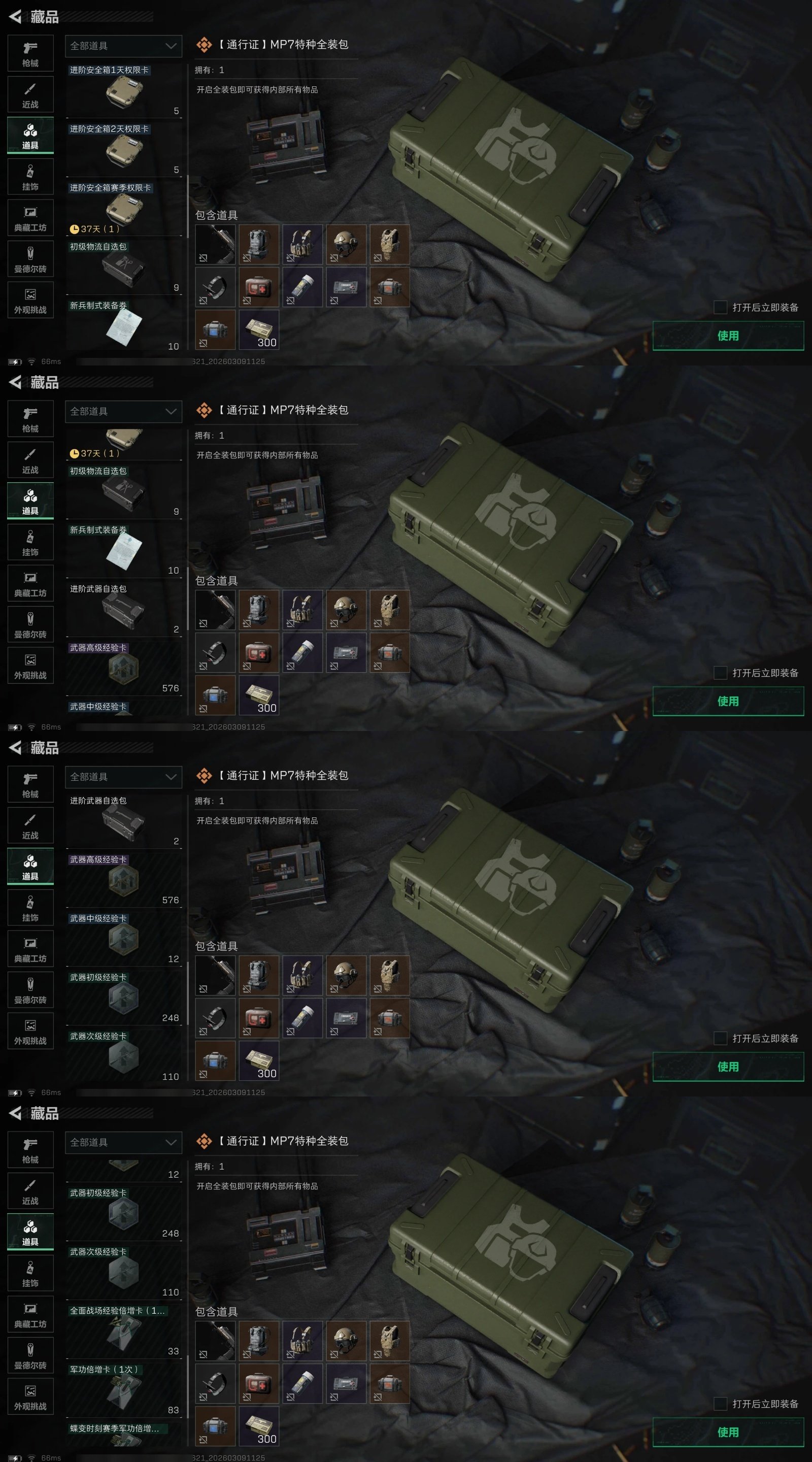Switch to 挂饰 tab in the topmost sidebar
Screen dimensions: 812x1462
pos(30,177)
